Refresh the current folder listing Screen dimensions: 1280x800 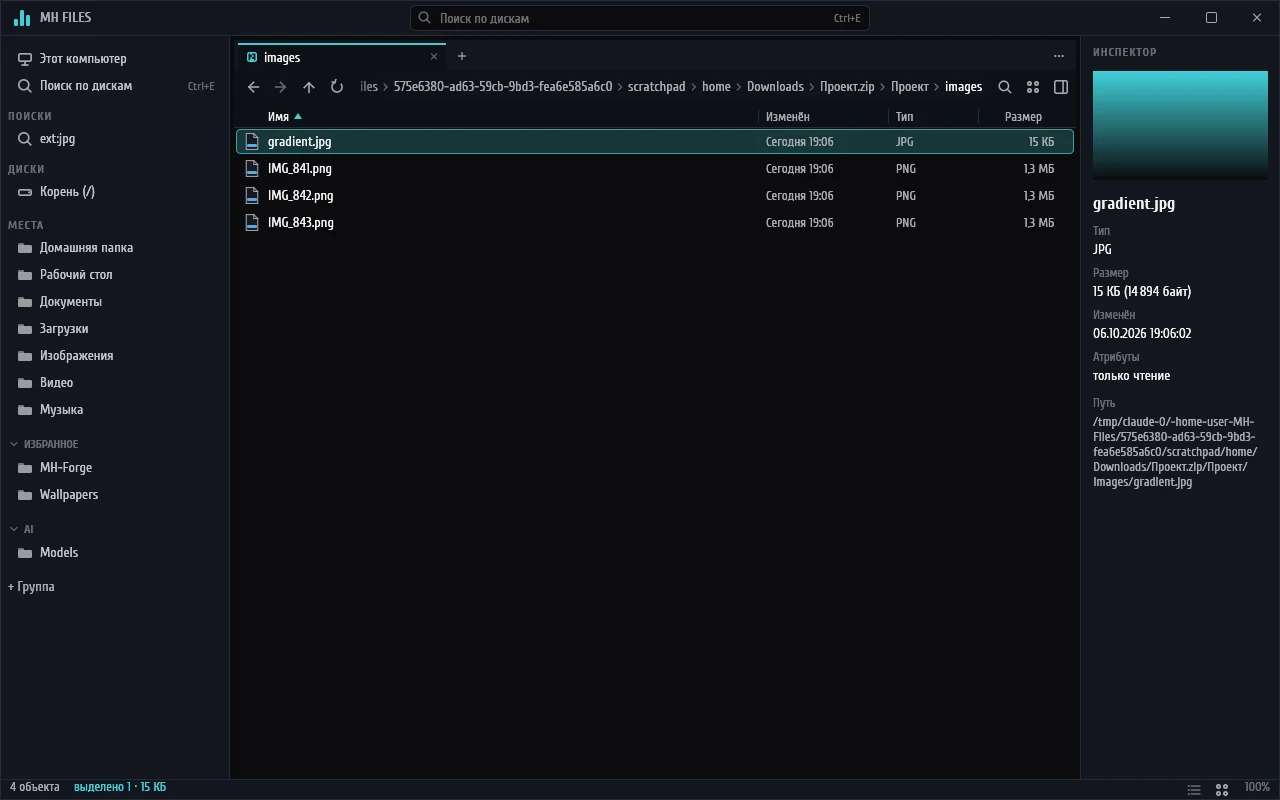(x=337, y=87)
